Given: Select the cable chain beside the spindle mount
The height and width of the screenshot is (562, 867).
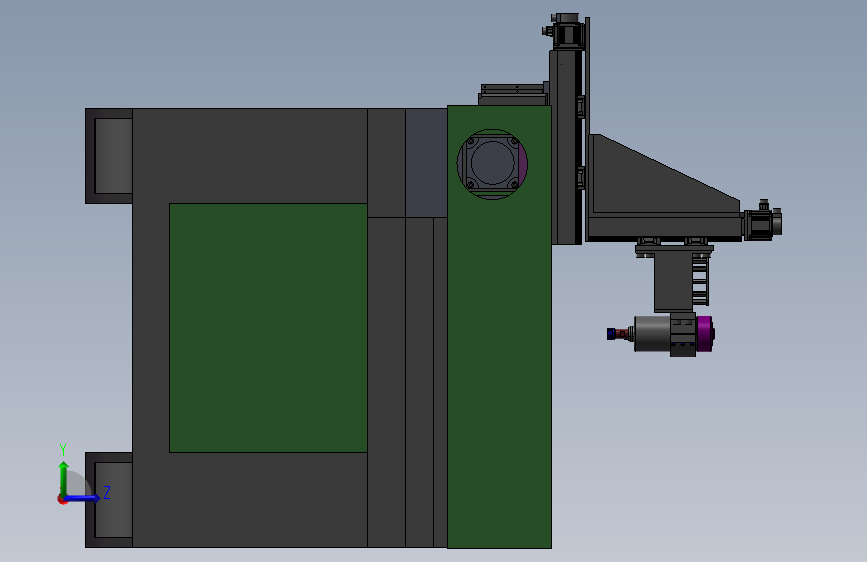Looking at the screenshot, I should [701, 280].
